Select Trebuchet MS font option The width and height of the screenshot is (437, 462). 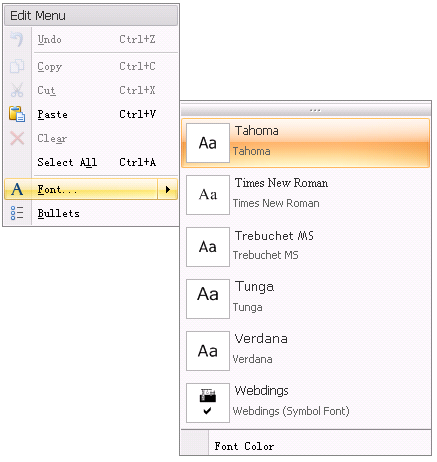(306, 247)
